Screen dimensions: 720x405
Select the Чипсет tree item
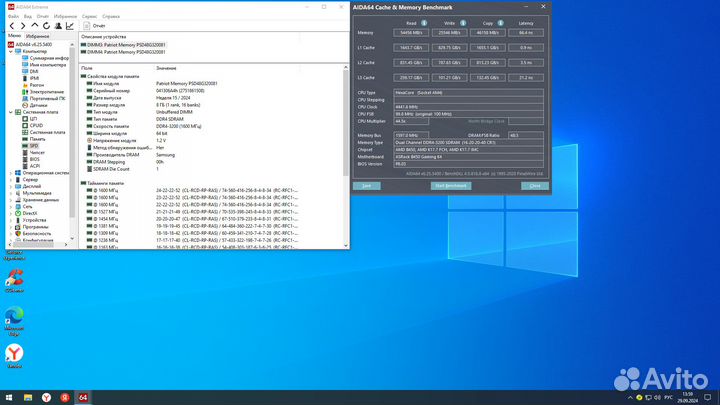tap(34, 152)
